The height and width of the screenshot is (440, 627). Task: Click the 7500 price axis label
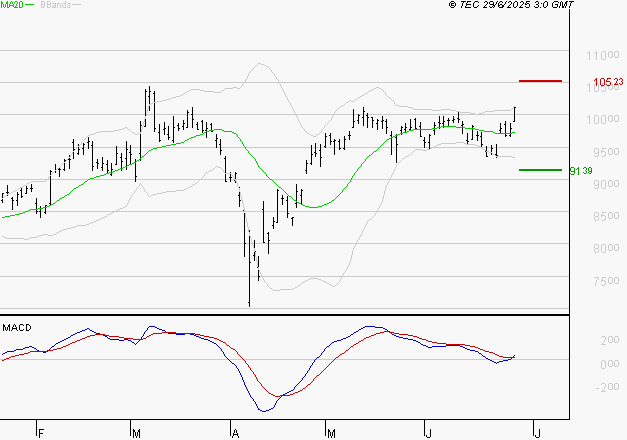pyautogui.click(x=607, y=281)
